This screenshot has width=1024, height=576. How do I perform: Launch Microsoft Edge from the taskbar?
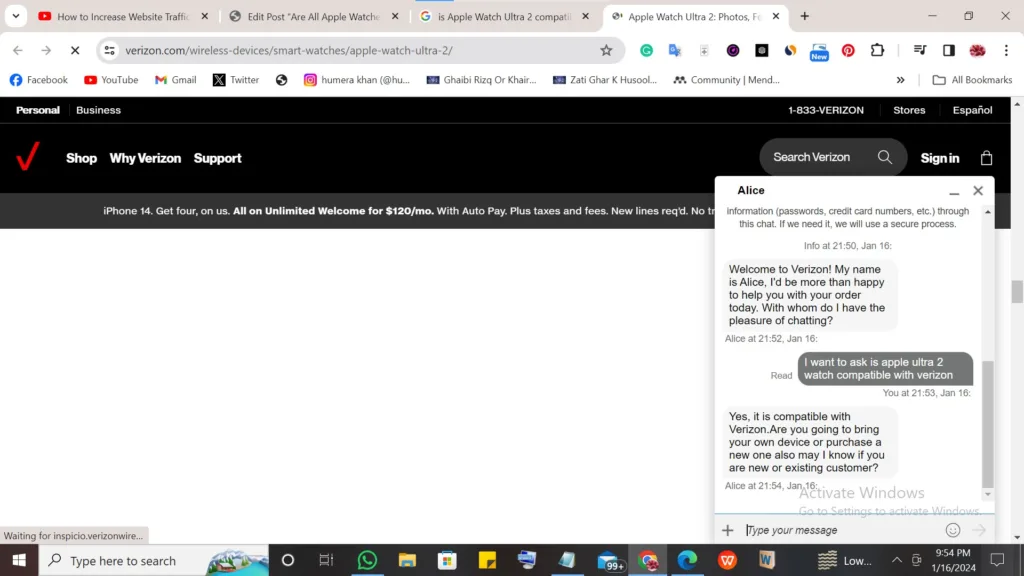click(x=687, y=560)
